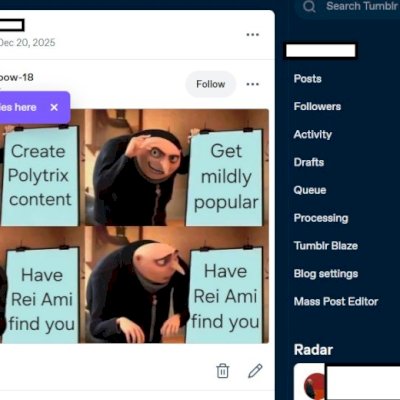Click the Radar heading

(313, 350)
